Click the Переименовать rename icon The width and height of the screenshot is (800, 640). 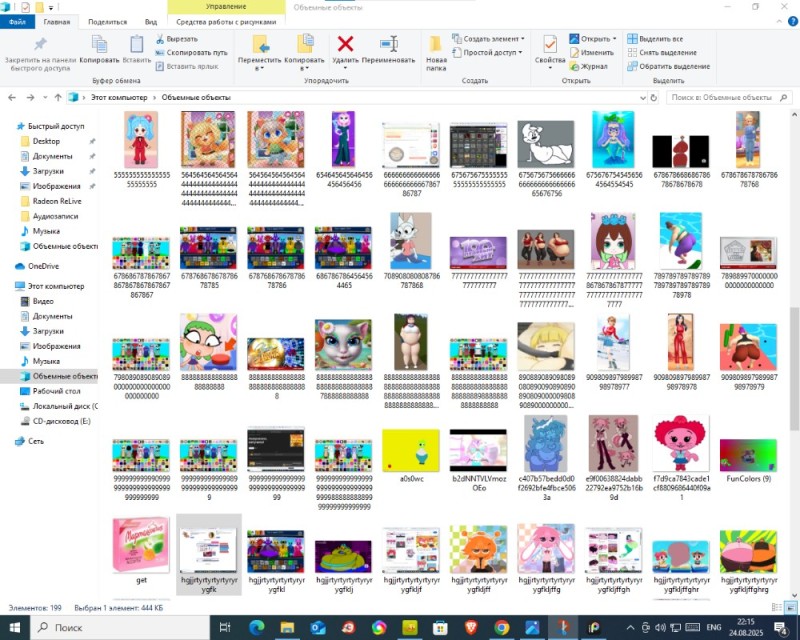coord(388,44)
